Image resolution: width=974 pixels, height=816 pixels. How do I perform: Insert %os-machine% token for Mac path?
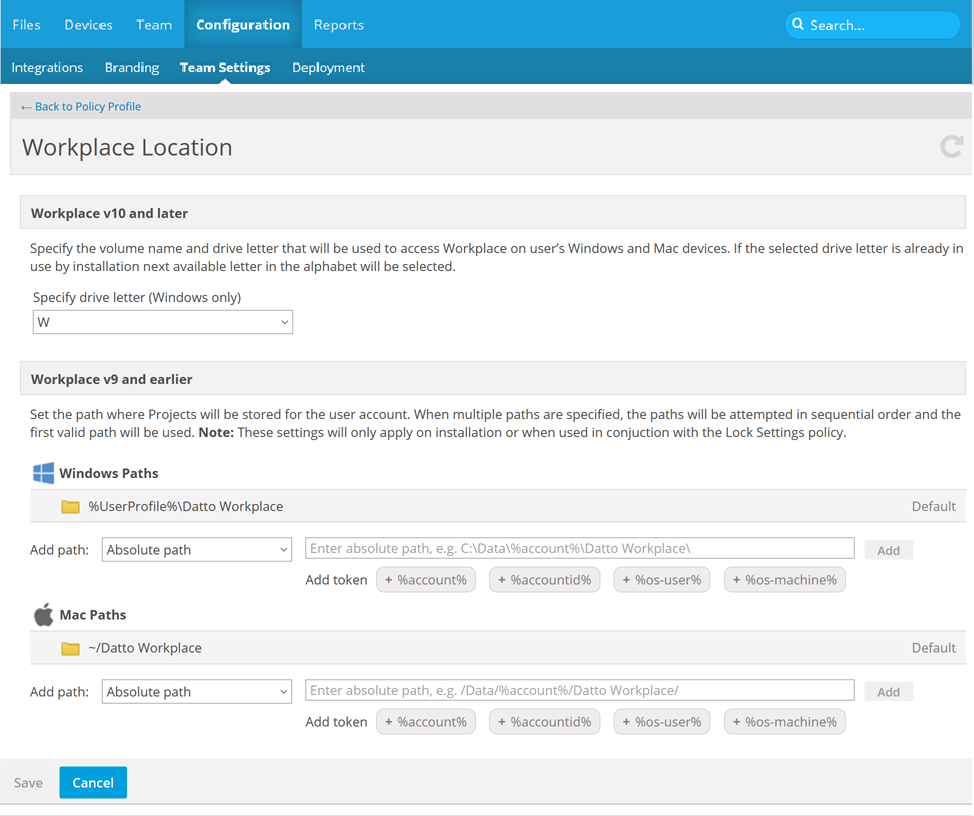(785, 722)
